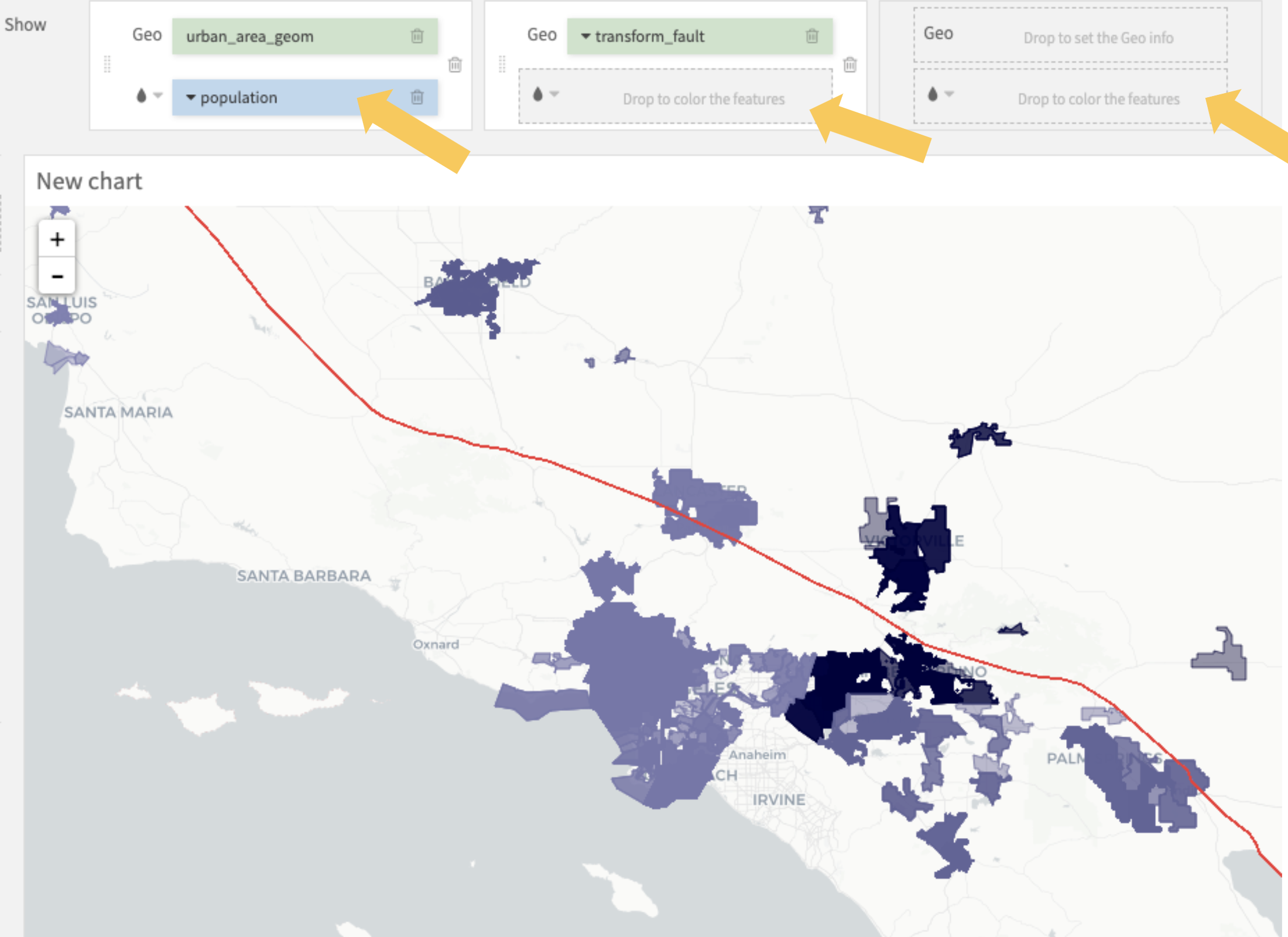Click the empty 'Drop to set the Geo info' zone
1288x937 pixels.
1070,35
